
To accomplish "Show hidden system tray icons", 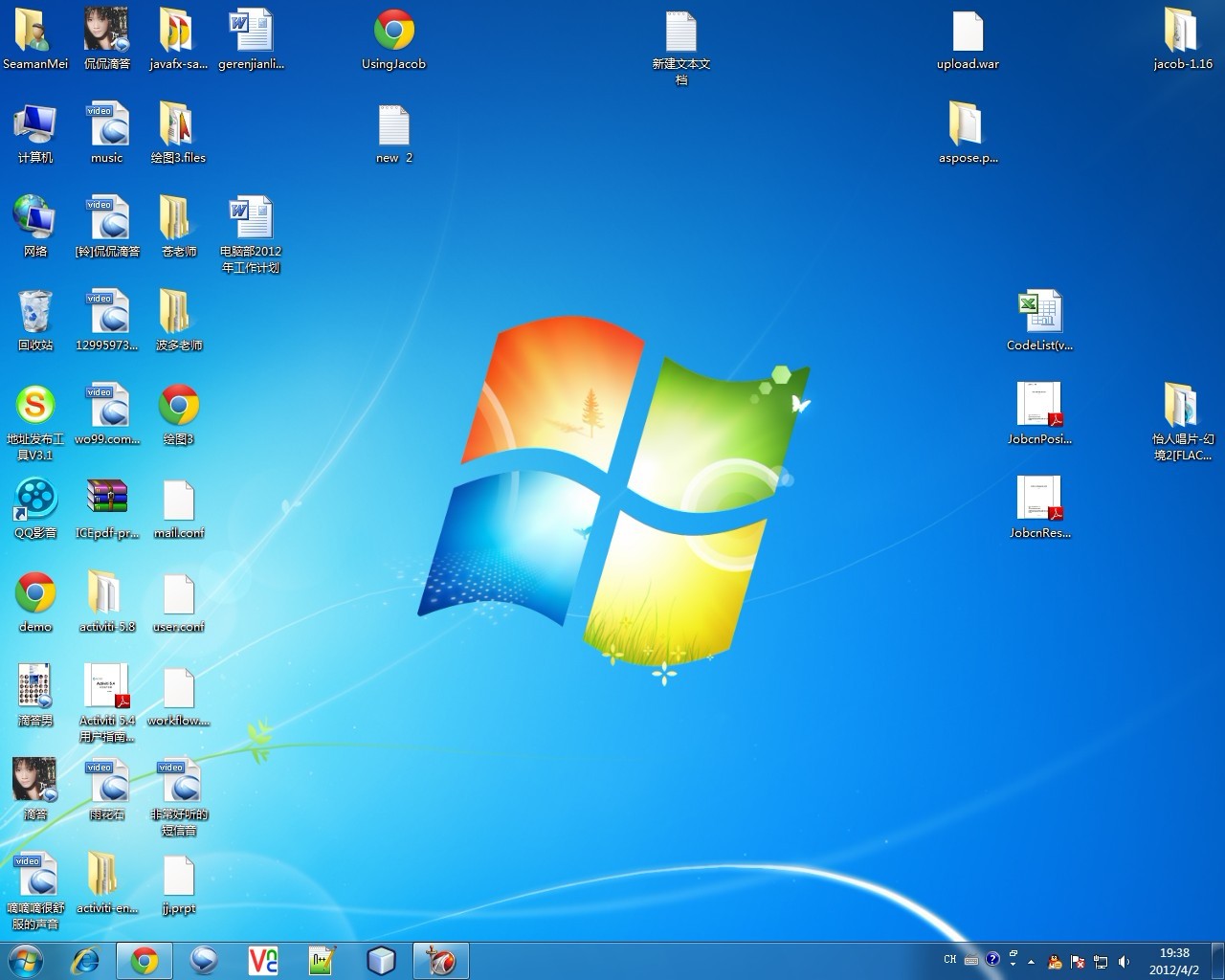I will click(x=1031, y=962).
